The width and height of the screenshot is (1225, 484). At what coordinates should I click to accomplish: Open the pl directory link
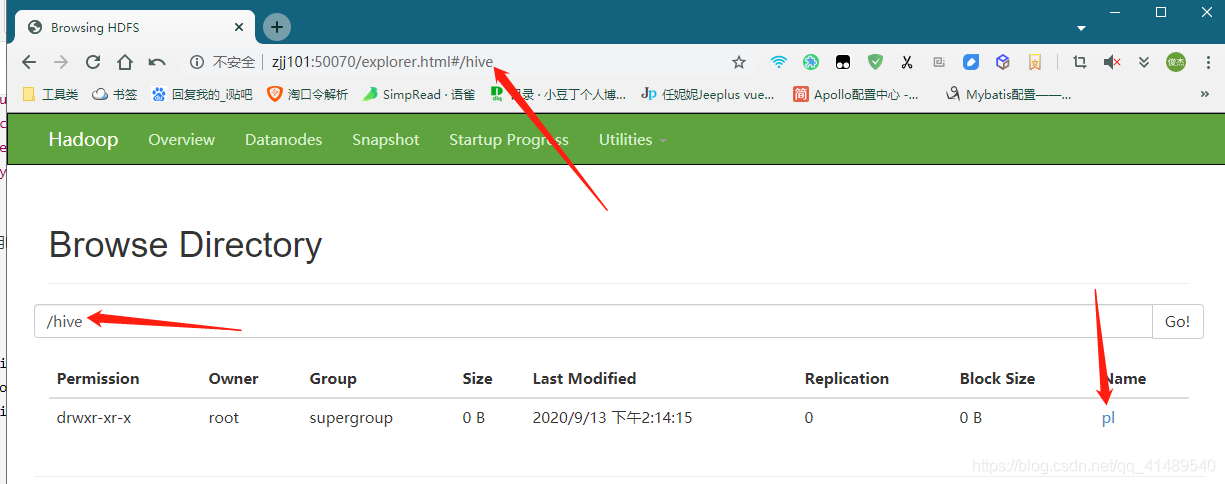1108,418
